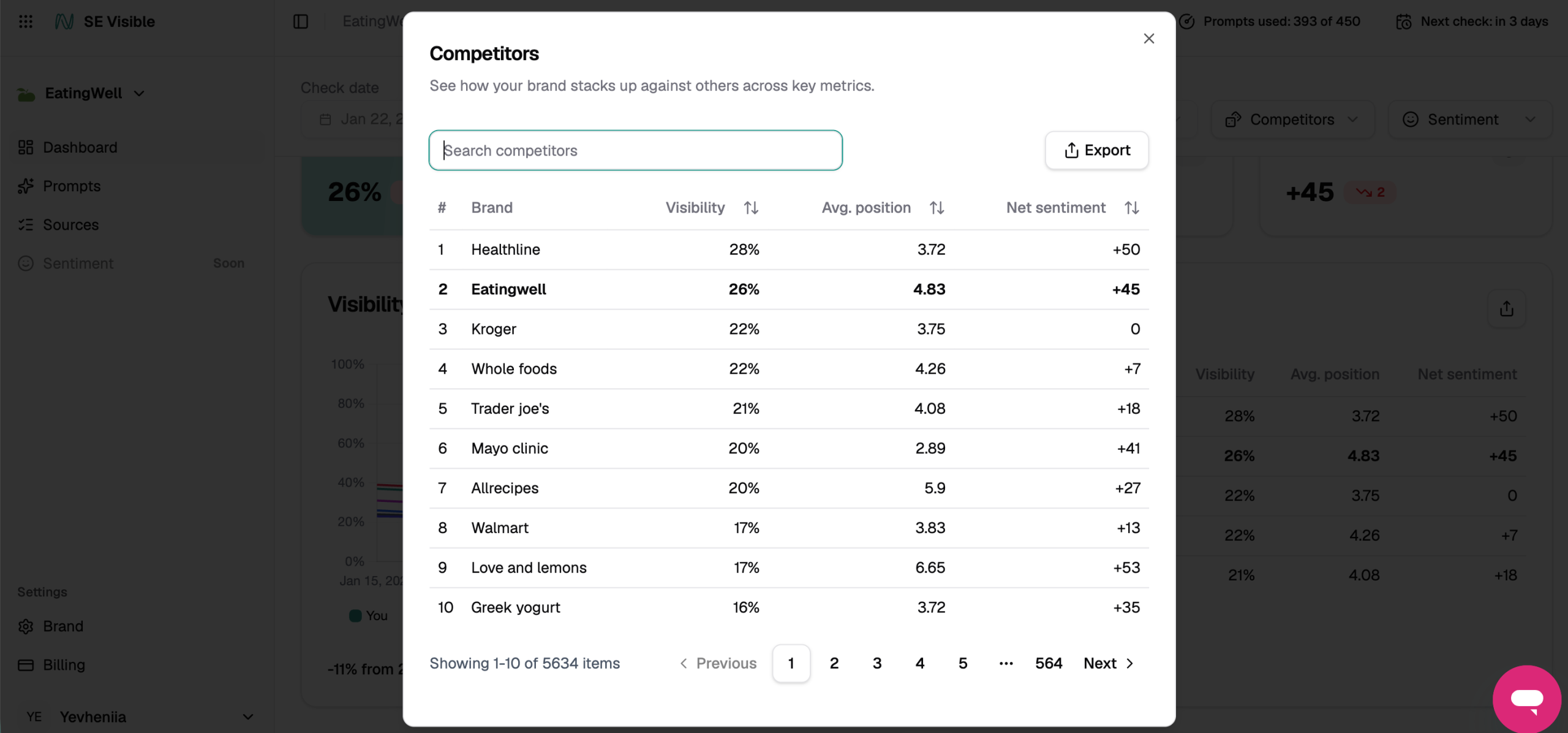This screenshot has height=733, width=1568.
Task: Close the Competitors dialog with the X
Action: (x=1148, y=39)
